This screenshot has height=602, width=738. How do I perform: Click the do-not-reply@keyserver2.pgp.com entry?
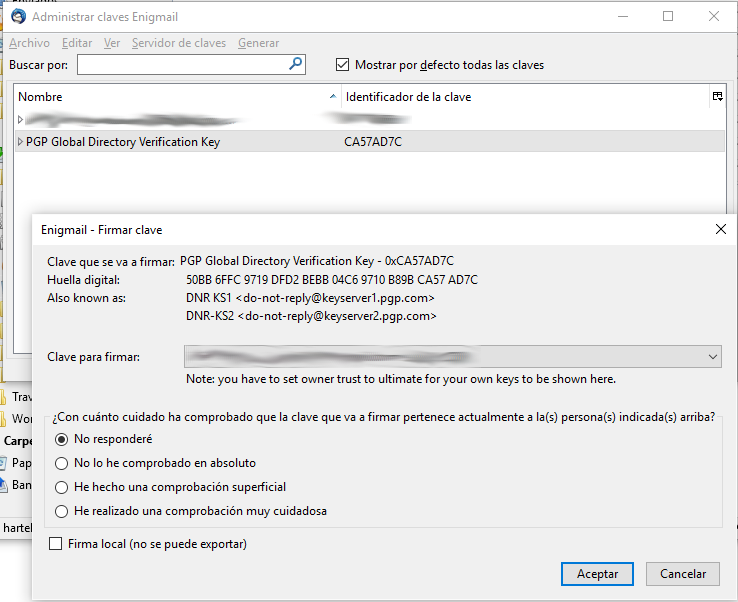click(311, 316)
